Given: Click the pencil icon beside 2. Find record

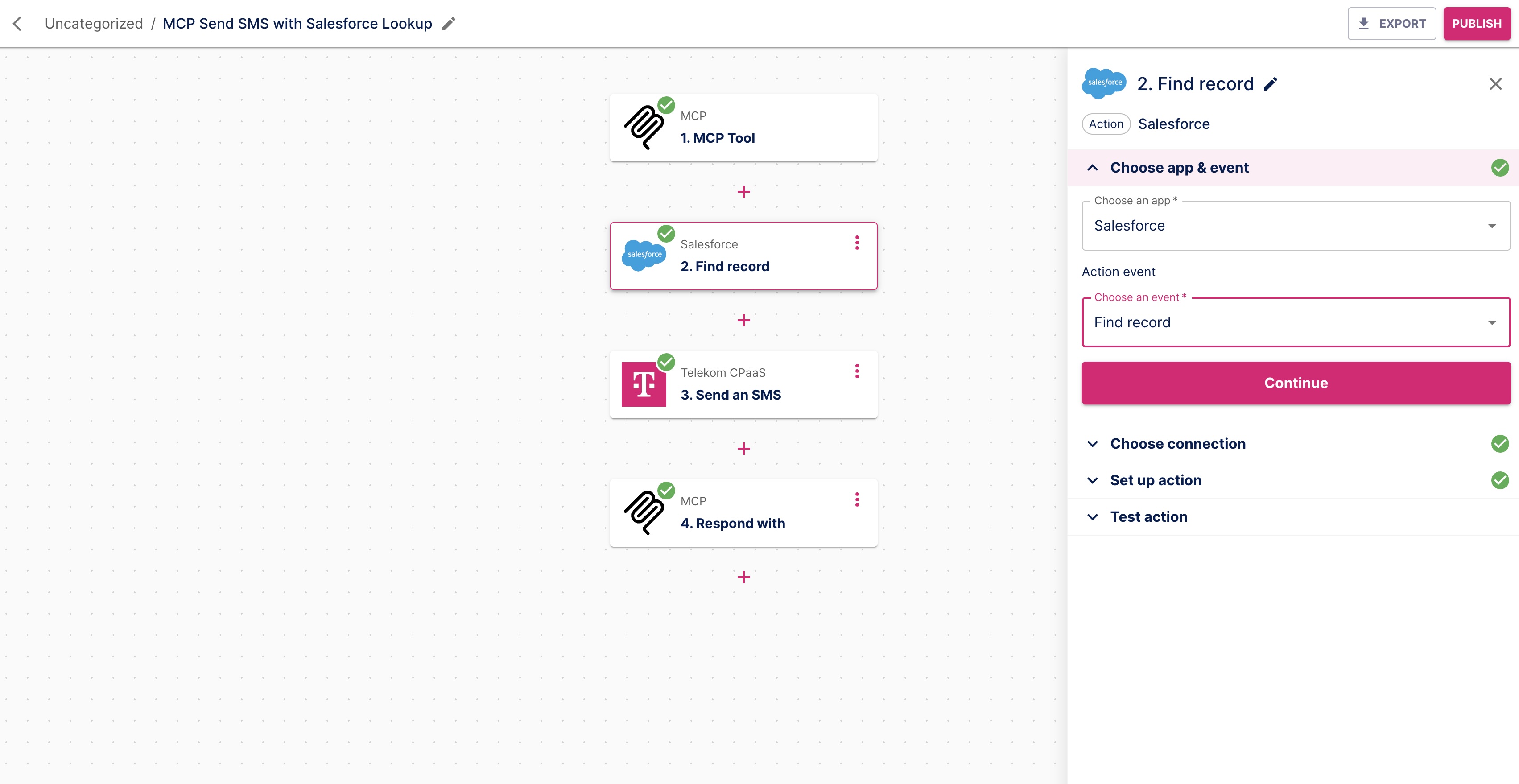Looking at the screenshot, I should click(x=1271, y=84).
